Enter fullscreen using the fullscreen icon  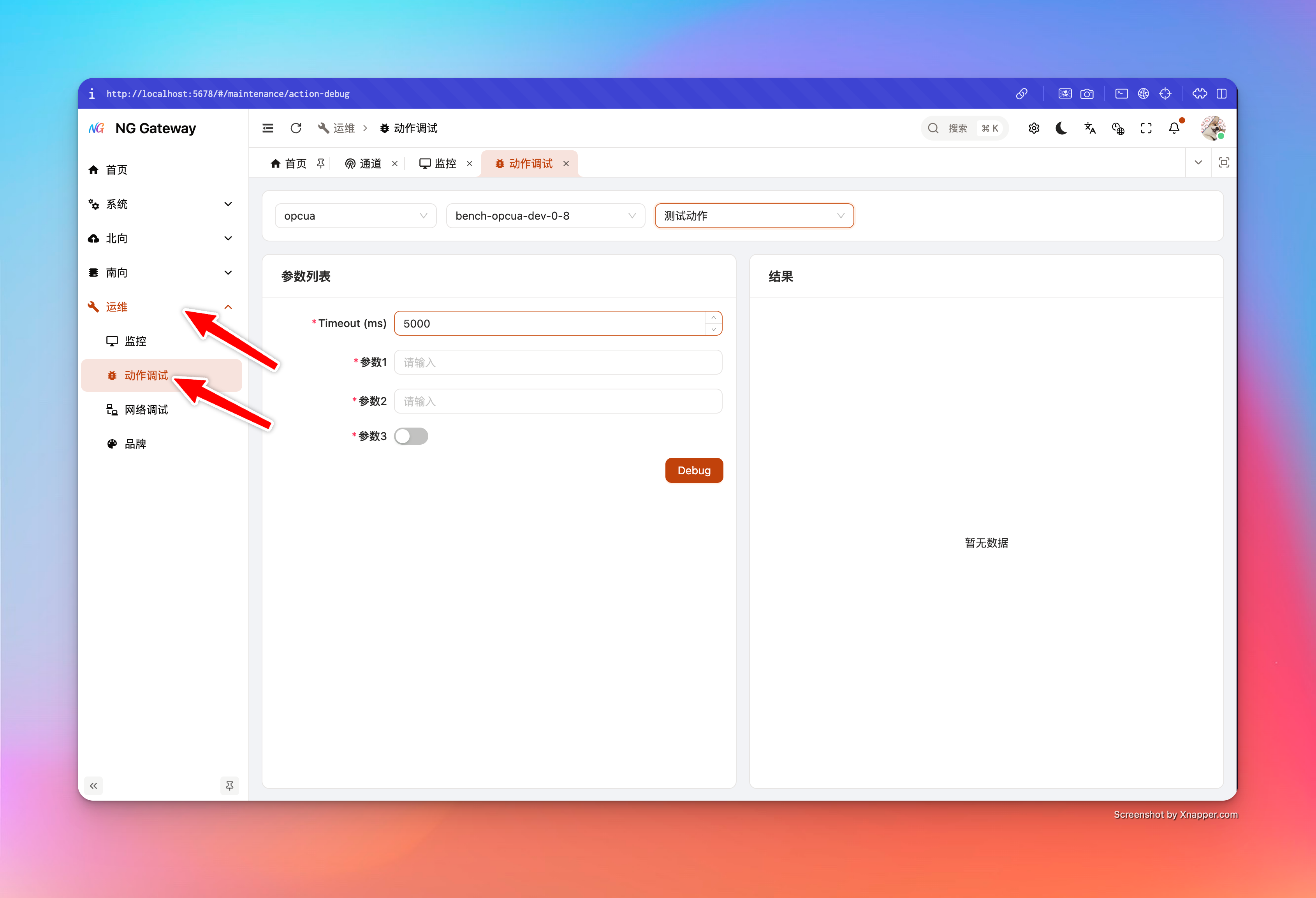(1145, 128)
